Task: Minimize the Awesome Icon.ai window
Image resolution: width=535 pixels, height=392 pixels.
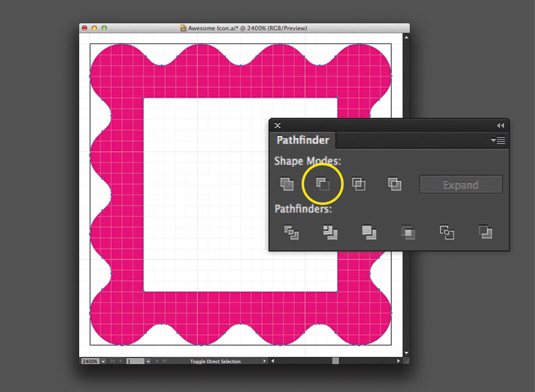Action: pyautogui.click(x=95, y=28)
